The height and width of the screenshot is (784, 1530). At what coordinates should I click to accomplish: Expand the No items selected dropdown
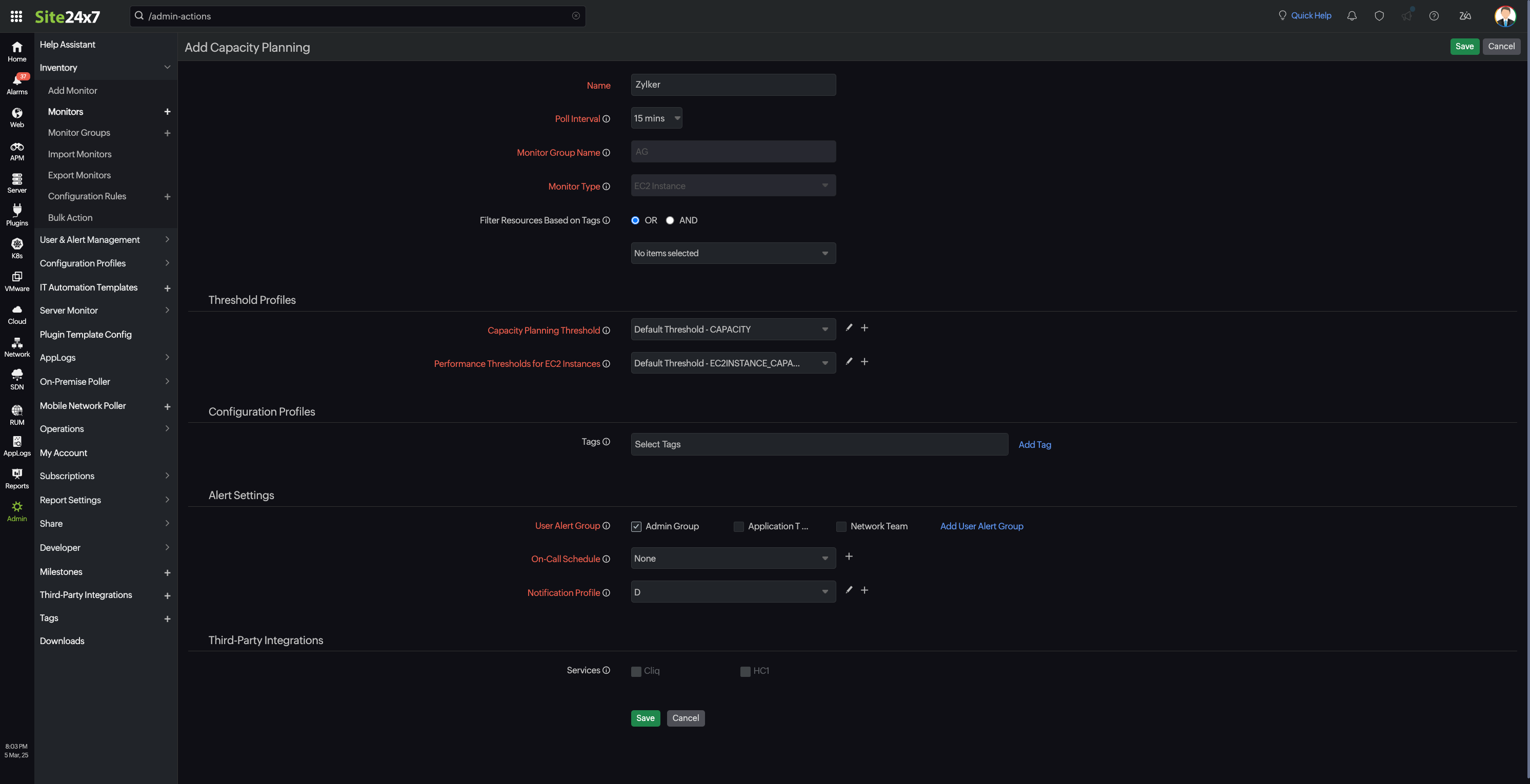click(x=732, y=254)
